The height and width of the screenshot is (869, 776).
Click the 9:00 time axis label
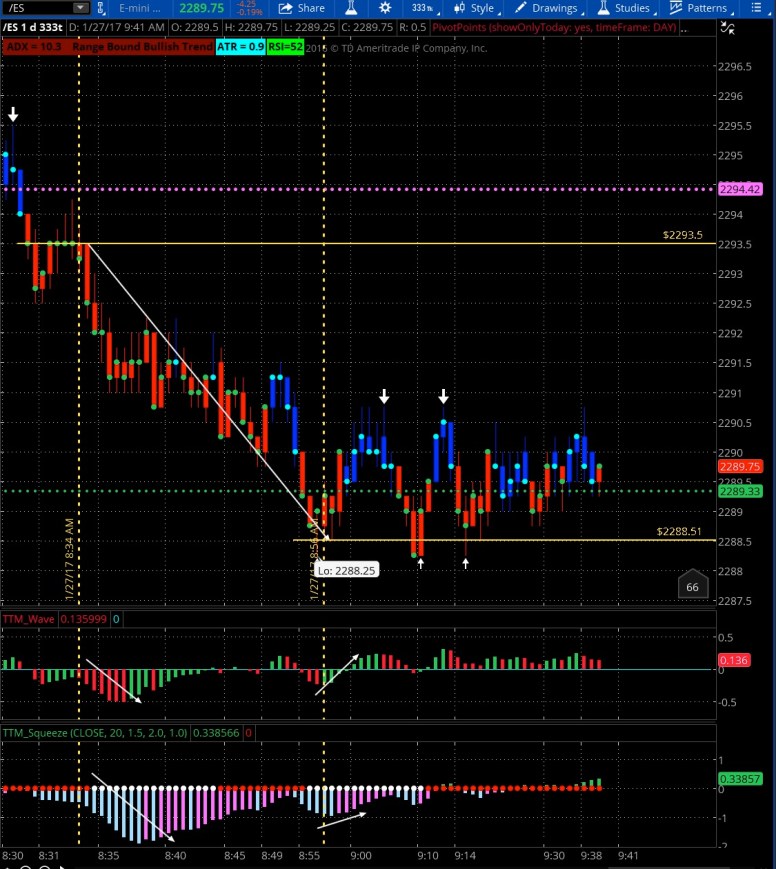tap(361, 855)
